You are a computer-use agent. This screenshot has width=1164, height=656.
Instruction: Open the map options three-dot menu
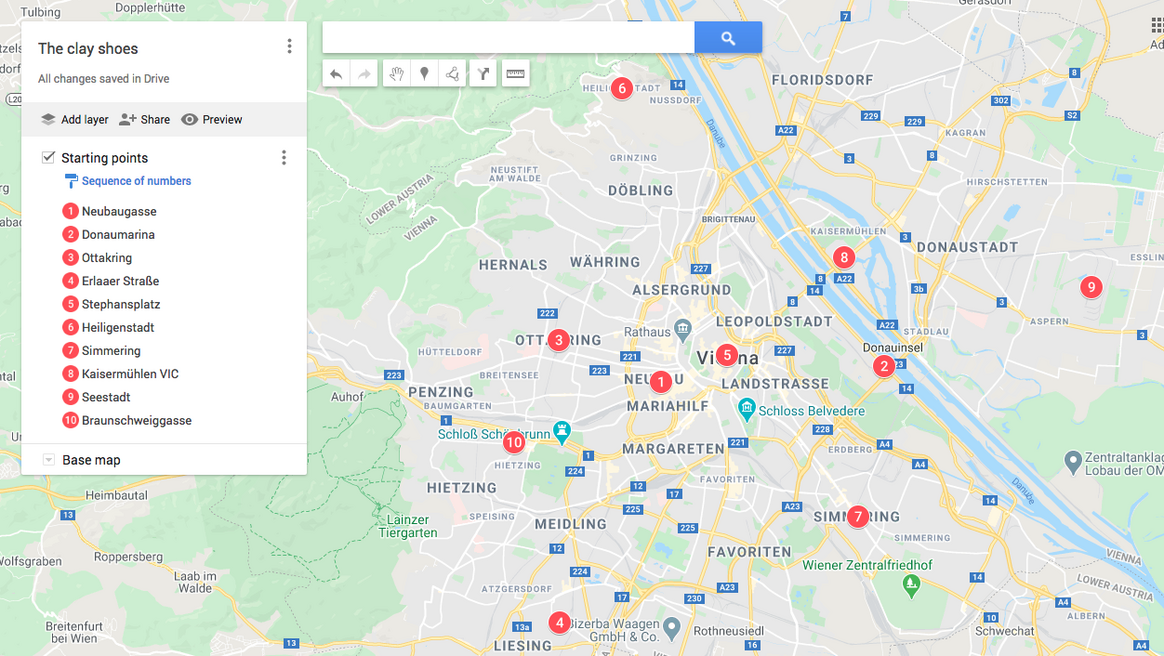click(289, 47)
